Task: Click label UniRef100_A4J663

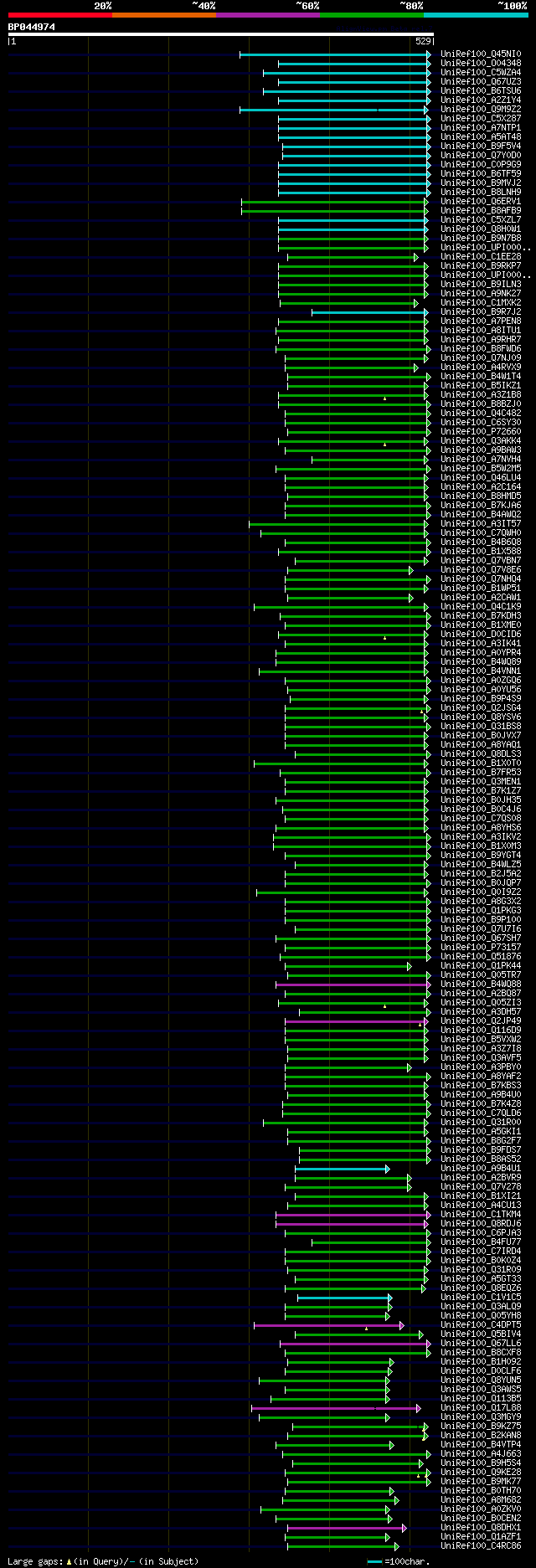Action: coord(481,1454)
